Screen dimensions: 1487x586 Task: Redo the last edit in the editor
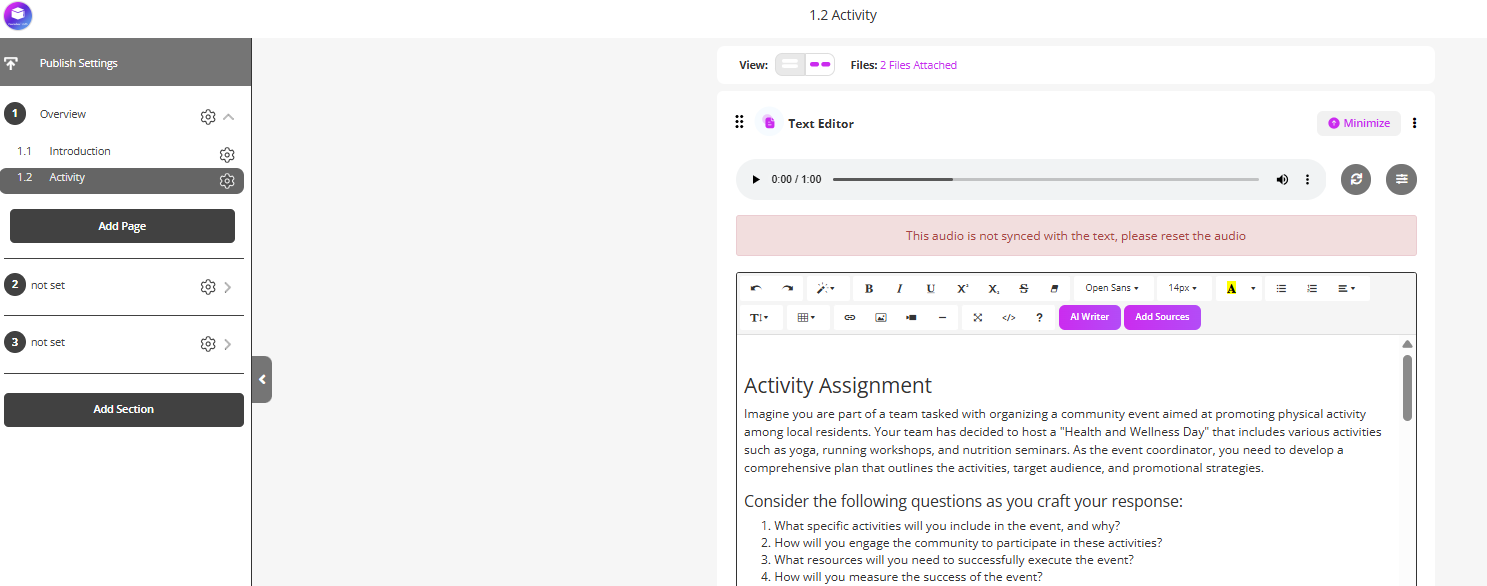coord(787,288)
